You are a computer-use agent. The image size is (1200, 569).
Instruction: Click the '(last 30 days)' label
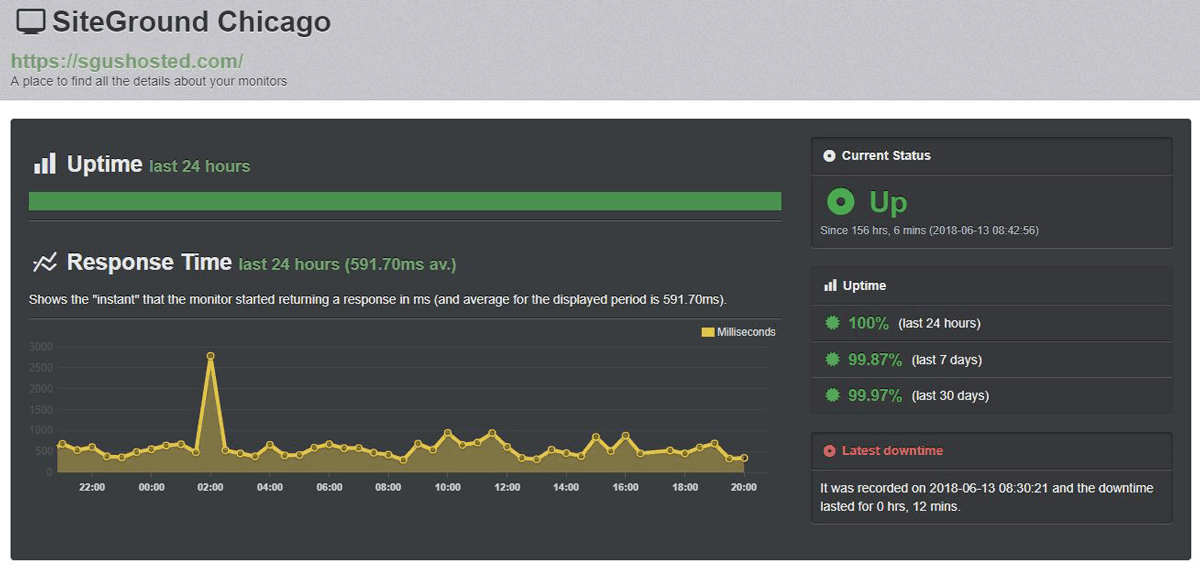click(x=950, y=395)
